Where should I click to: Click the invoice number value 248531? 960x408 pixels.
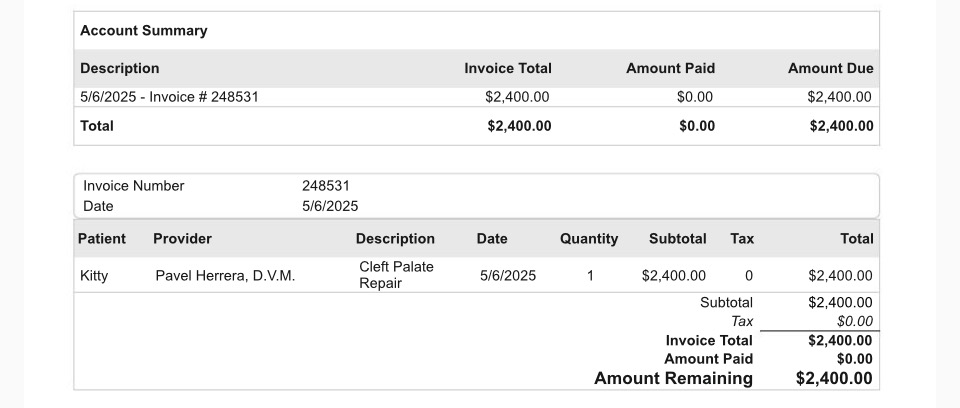326,186
